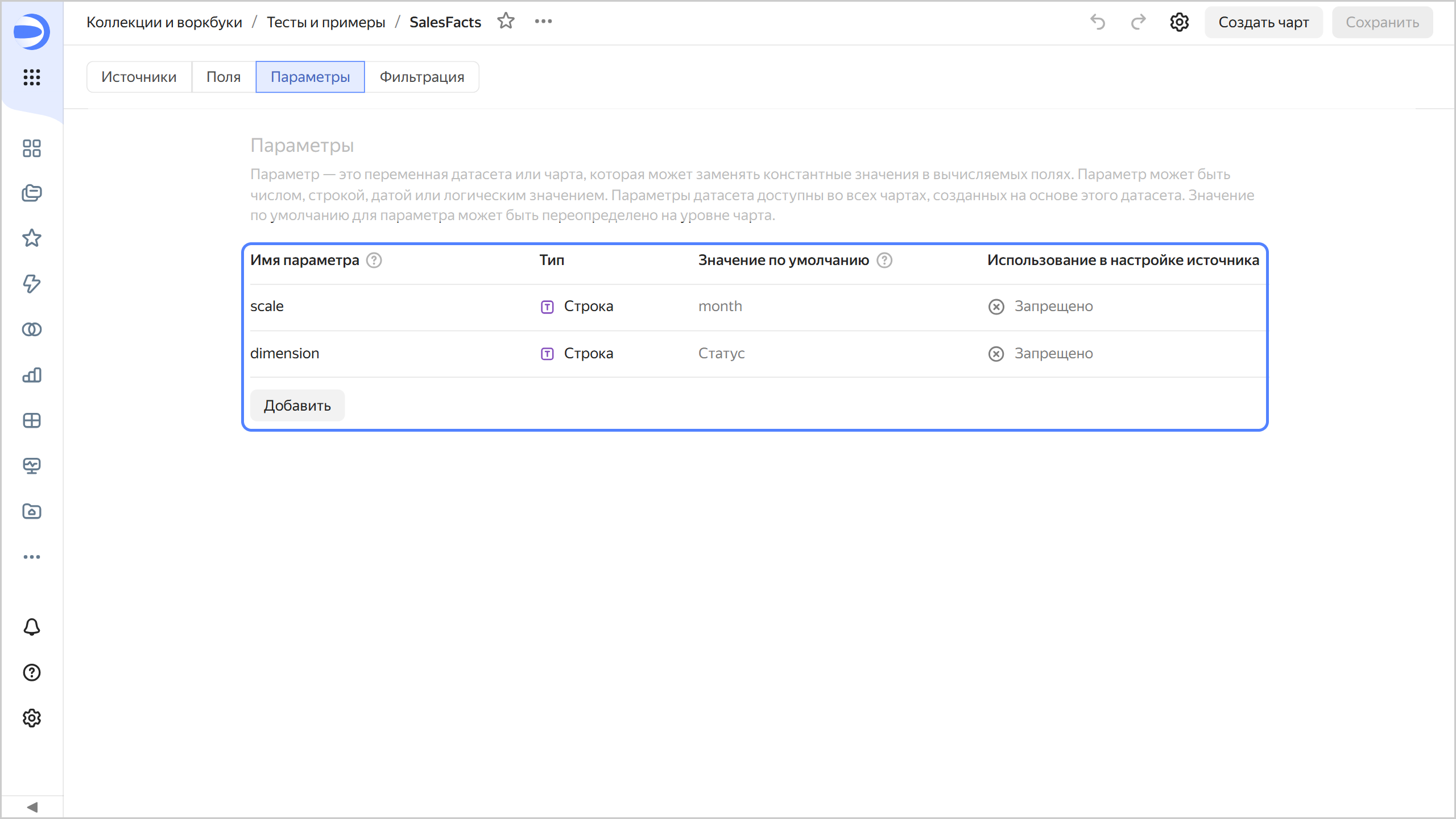This screenshot has height=819, width=1456.
Task: Change the type Строка for dimension parameter
Action: tap(588, 353)
